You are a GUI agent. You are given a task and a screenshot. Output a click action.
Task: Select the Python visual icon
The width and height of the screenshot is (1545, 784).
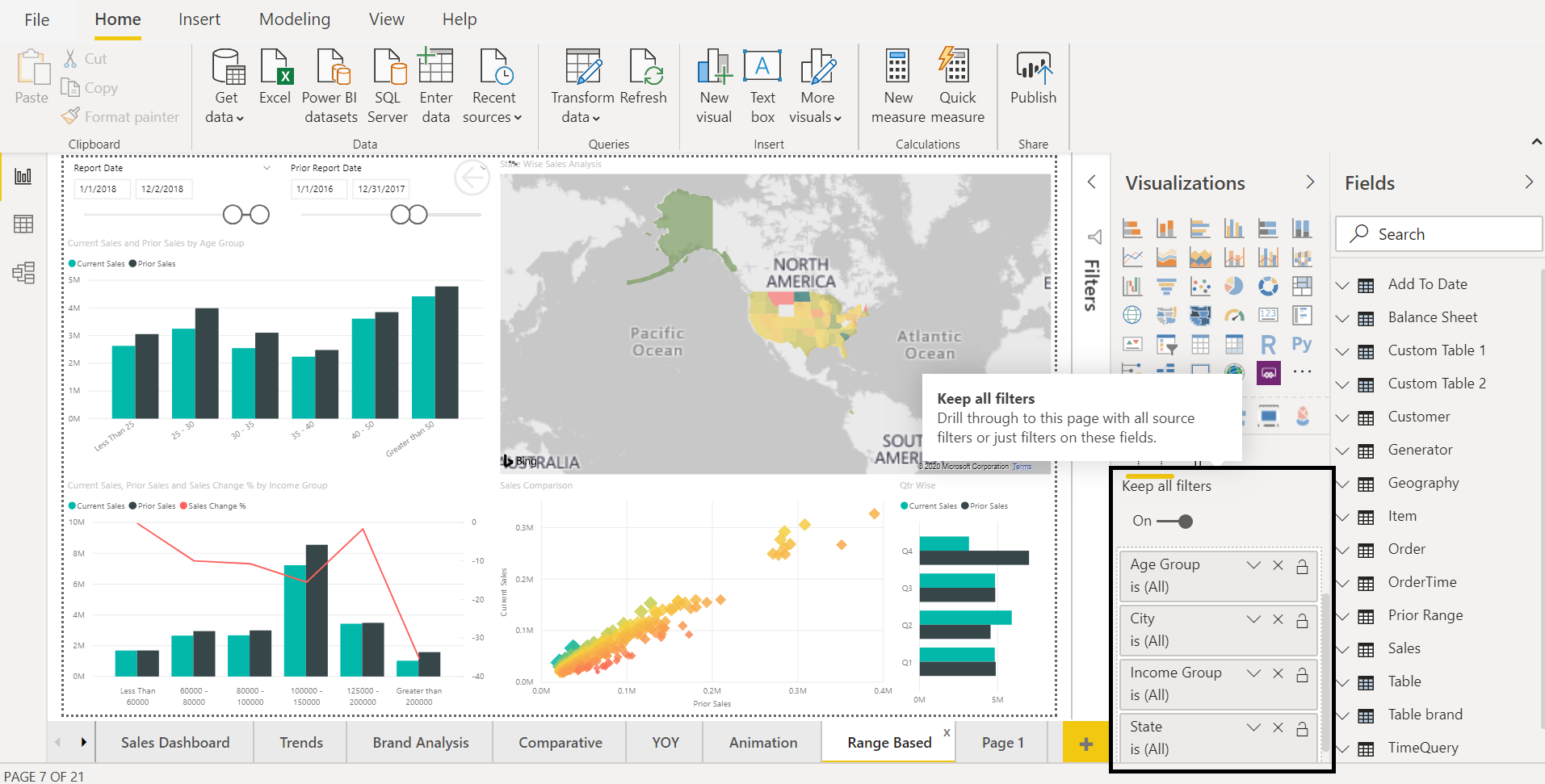tap(1302, 345)
